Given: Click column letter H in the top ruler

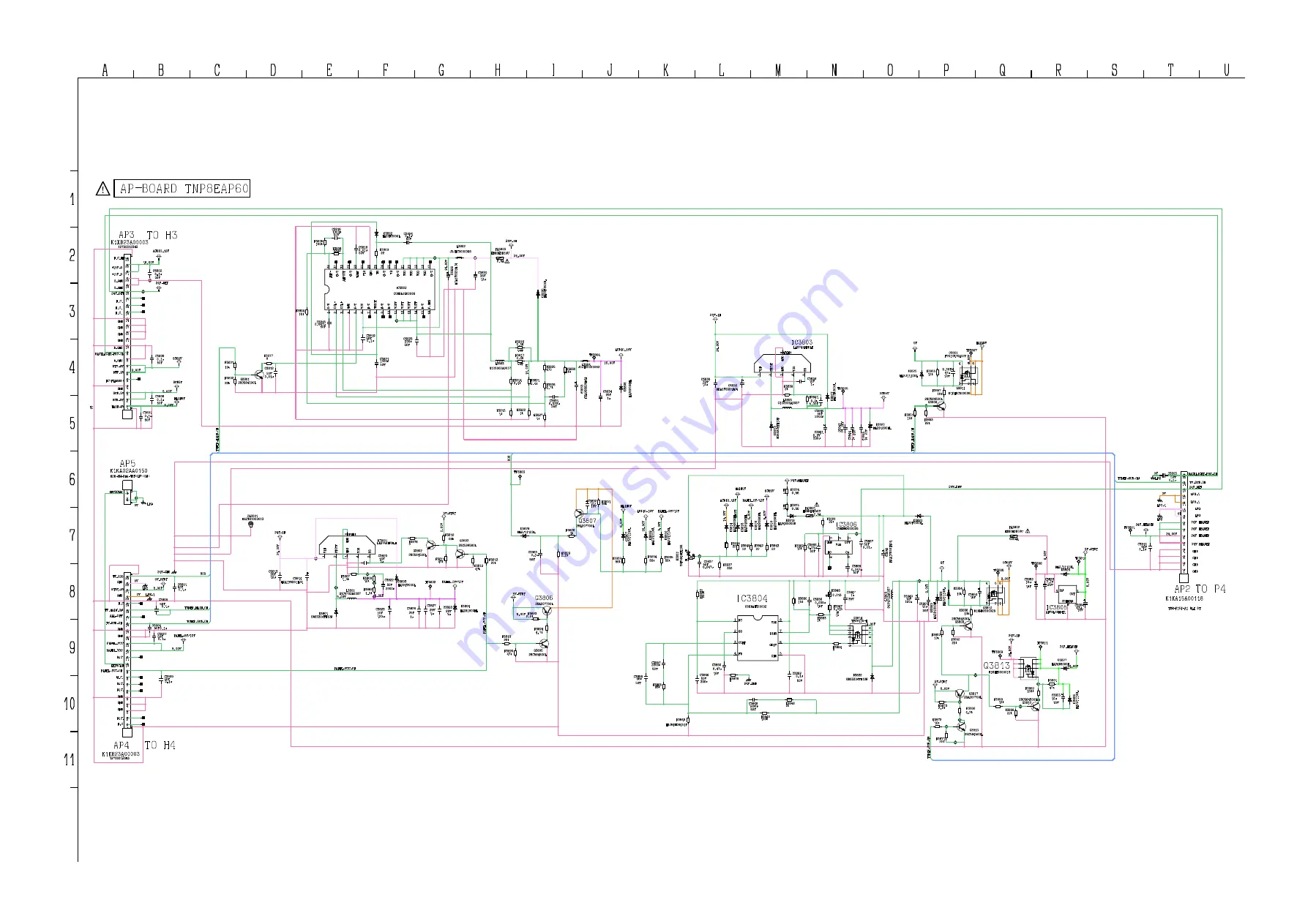Looking at the screenshot, I should click(498, 70).
